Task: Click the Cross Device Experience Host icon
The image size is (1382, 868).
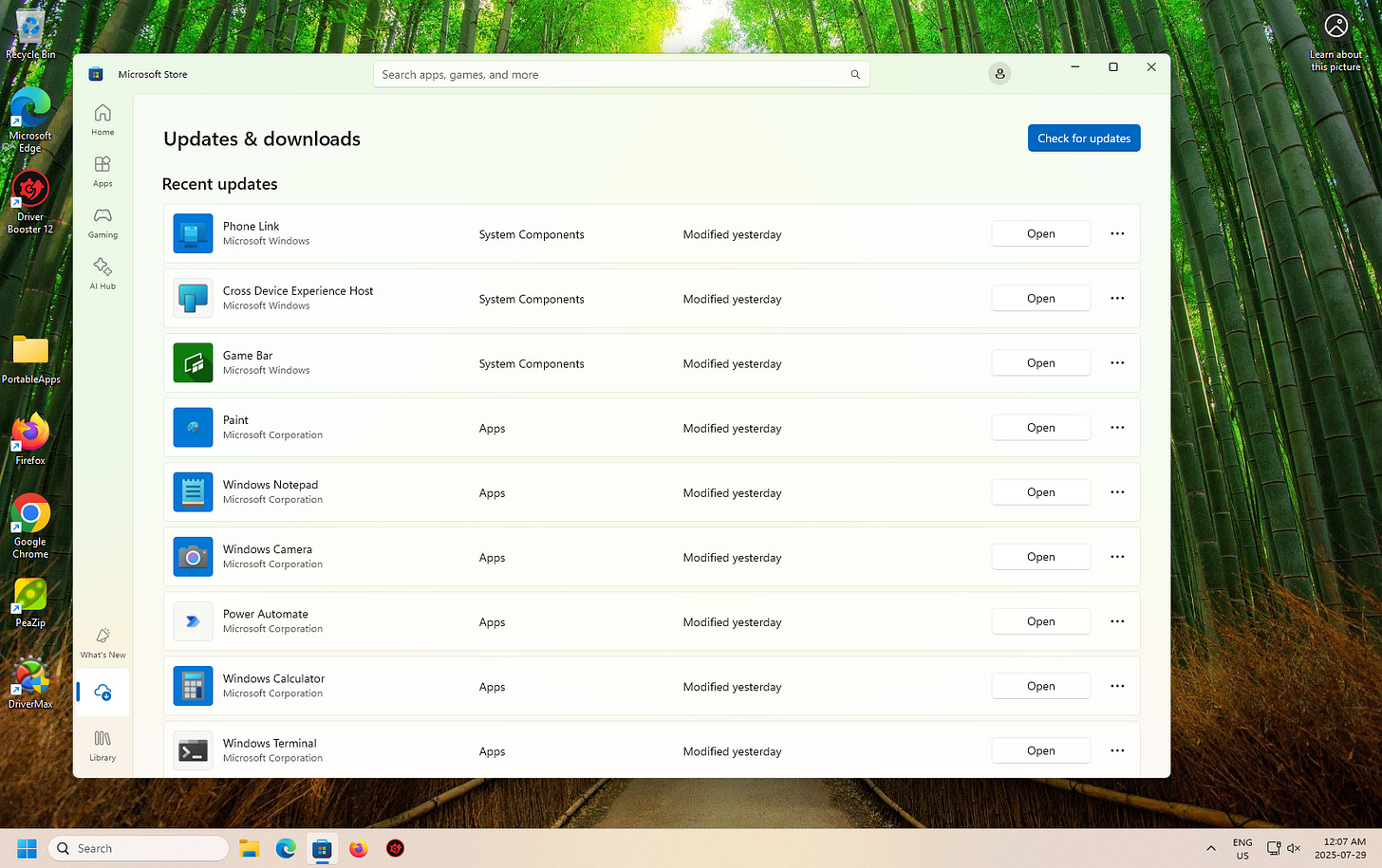Action: pos(193,298)
